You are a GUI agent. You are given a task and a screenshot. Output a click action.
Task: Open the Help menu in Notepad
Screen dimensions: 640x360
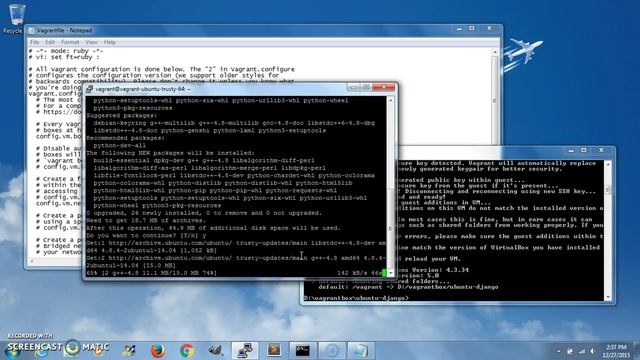point(109,42)
